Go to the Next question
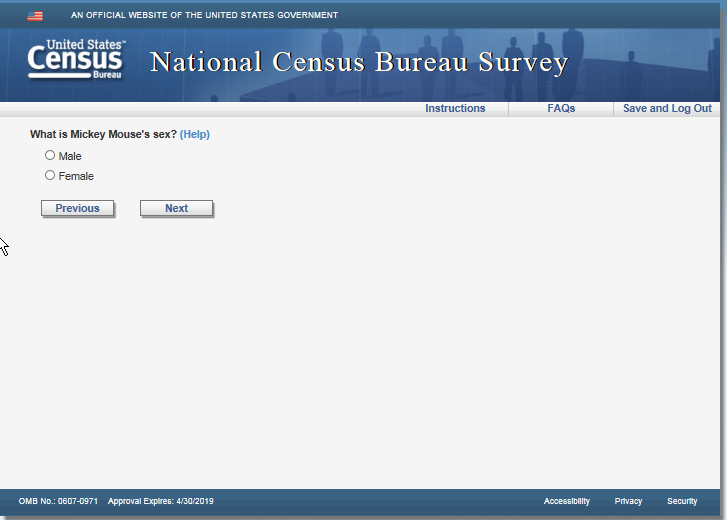 coord(177,208)
